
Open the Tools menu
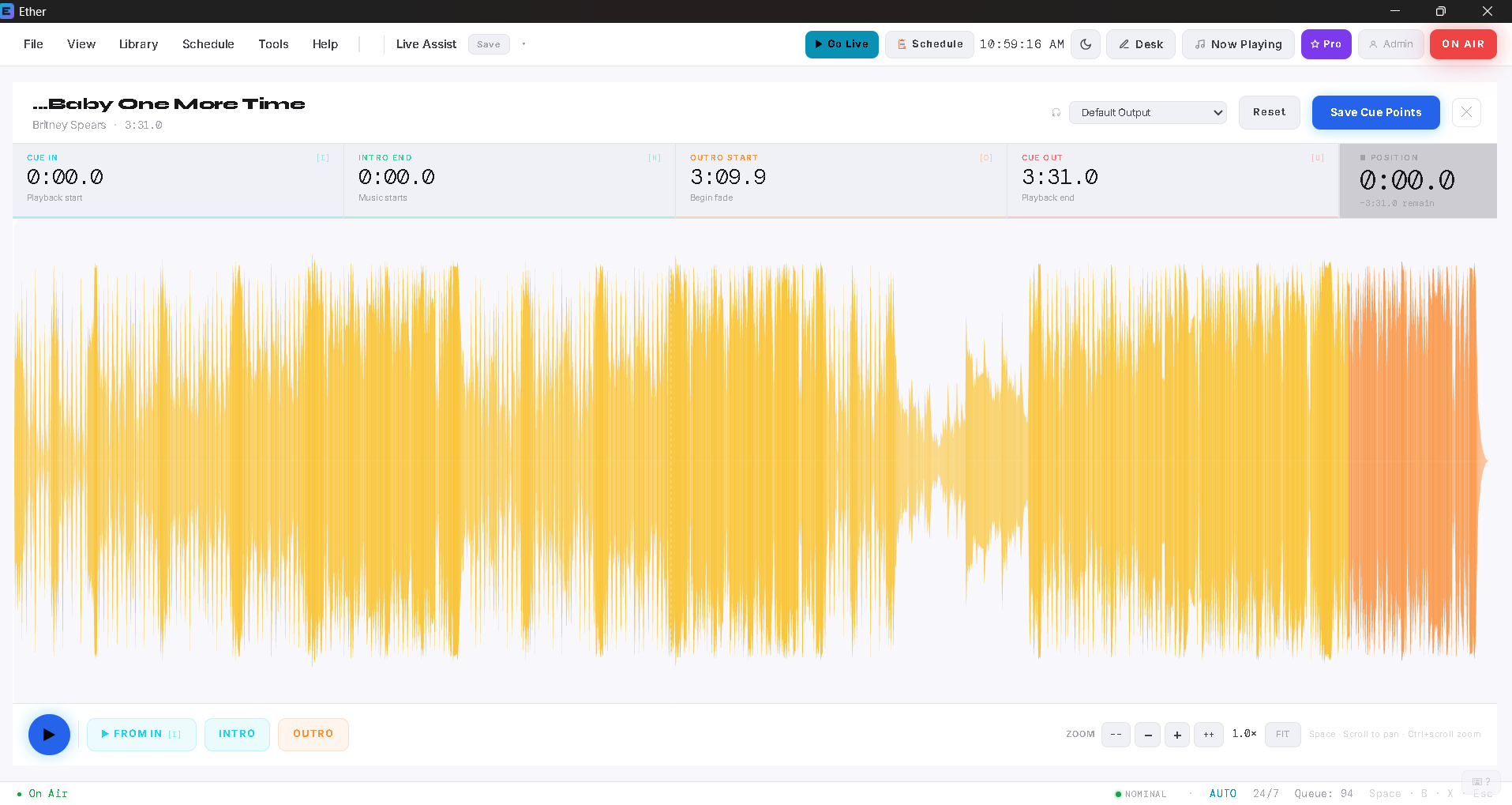point(273,44)
